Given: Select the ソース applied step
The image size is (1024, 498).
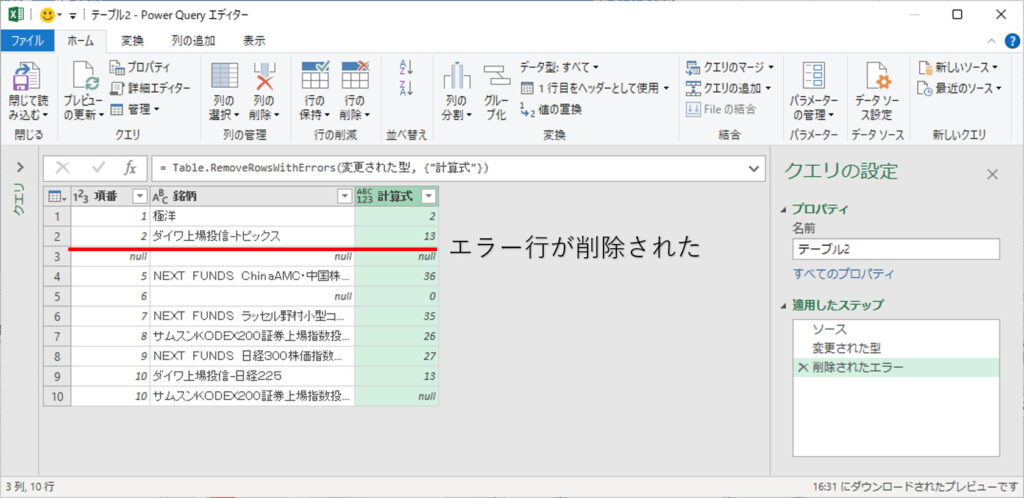Looking at the screenshot, I should [896, 330].
